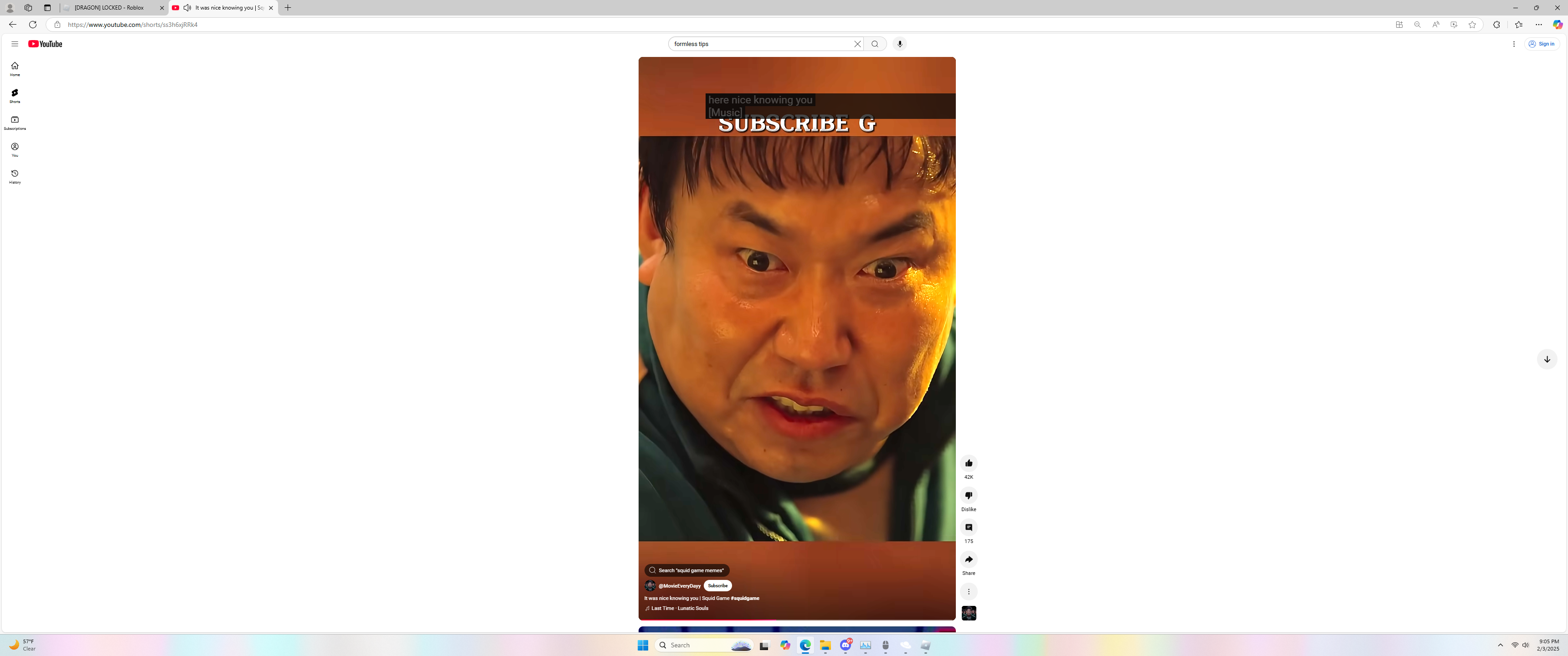This screenshot has width=1568, height=656.
Task: Click the zoom magnifier in address bar
Action: coord(1417,24)
